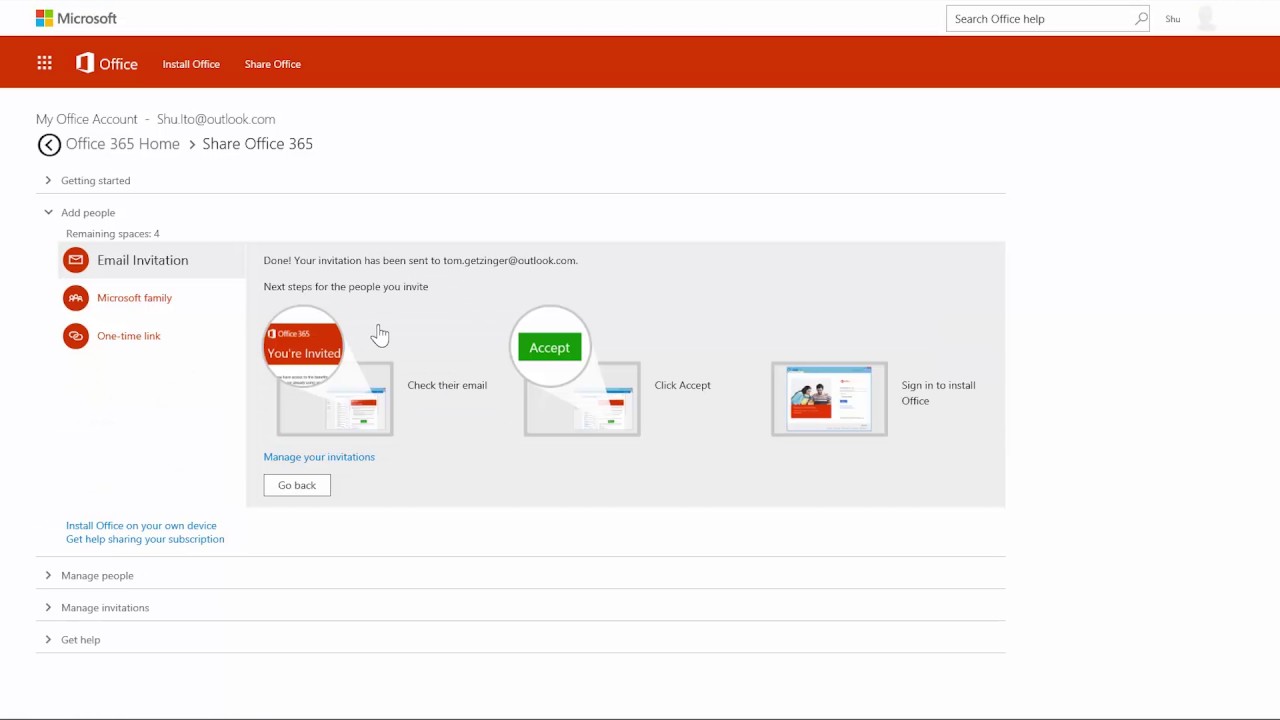Click the Go back button
Image resolution: width=1280 pixels, height=720 pixels.
(297, 485)
